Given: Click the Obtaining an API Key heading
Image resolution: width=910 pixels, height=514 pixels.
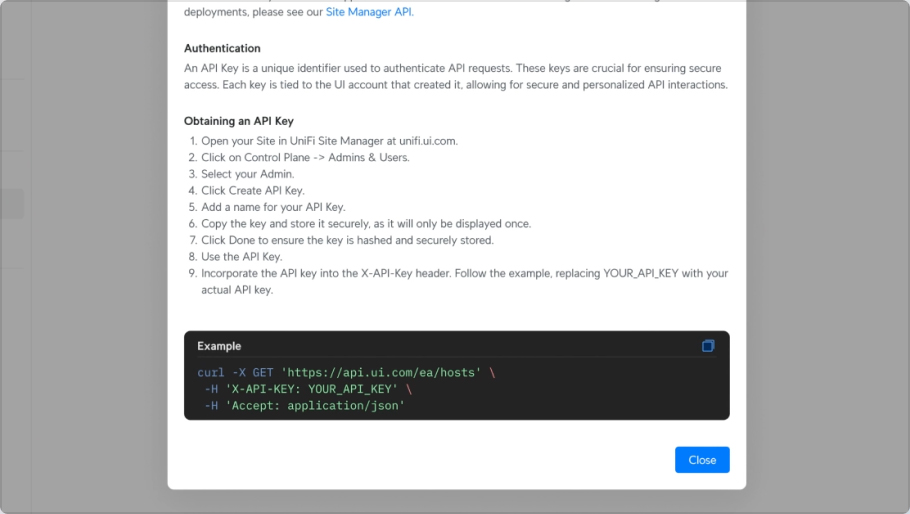Looking at the screenshot, I should click(x=239, y=121).
